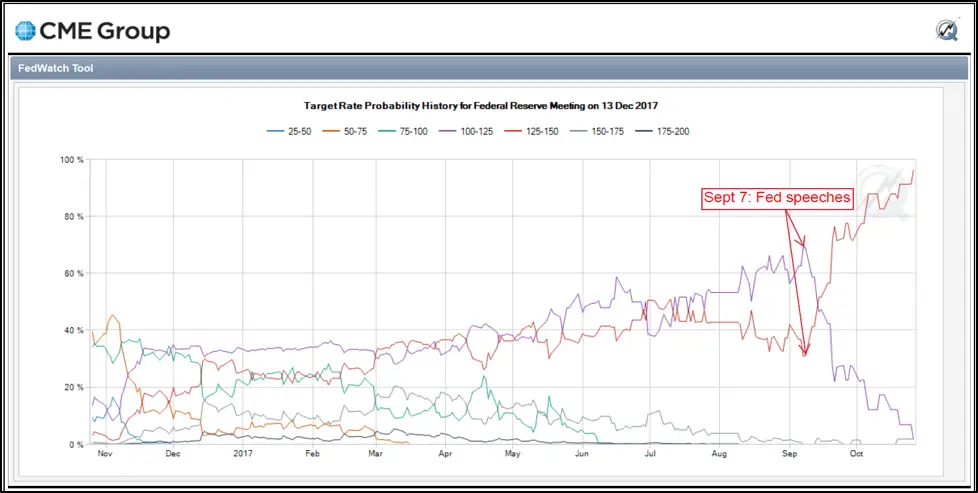Click the 100 % label on the y-axis

72,160
